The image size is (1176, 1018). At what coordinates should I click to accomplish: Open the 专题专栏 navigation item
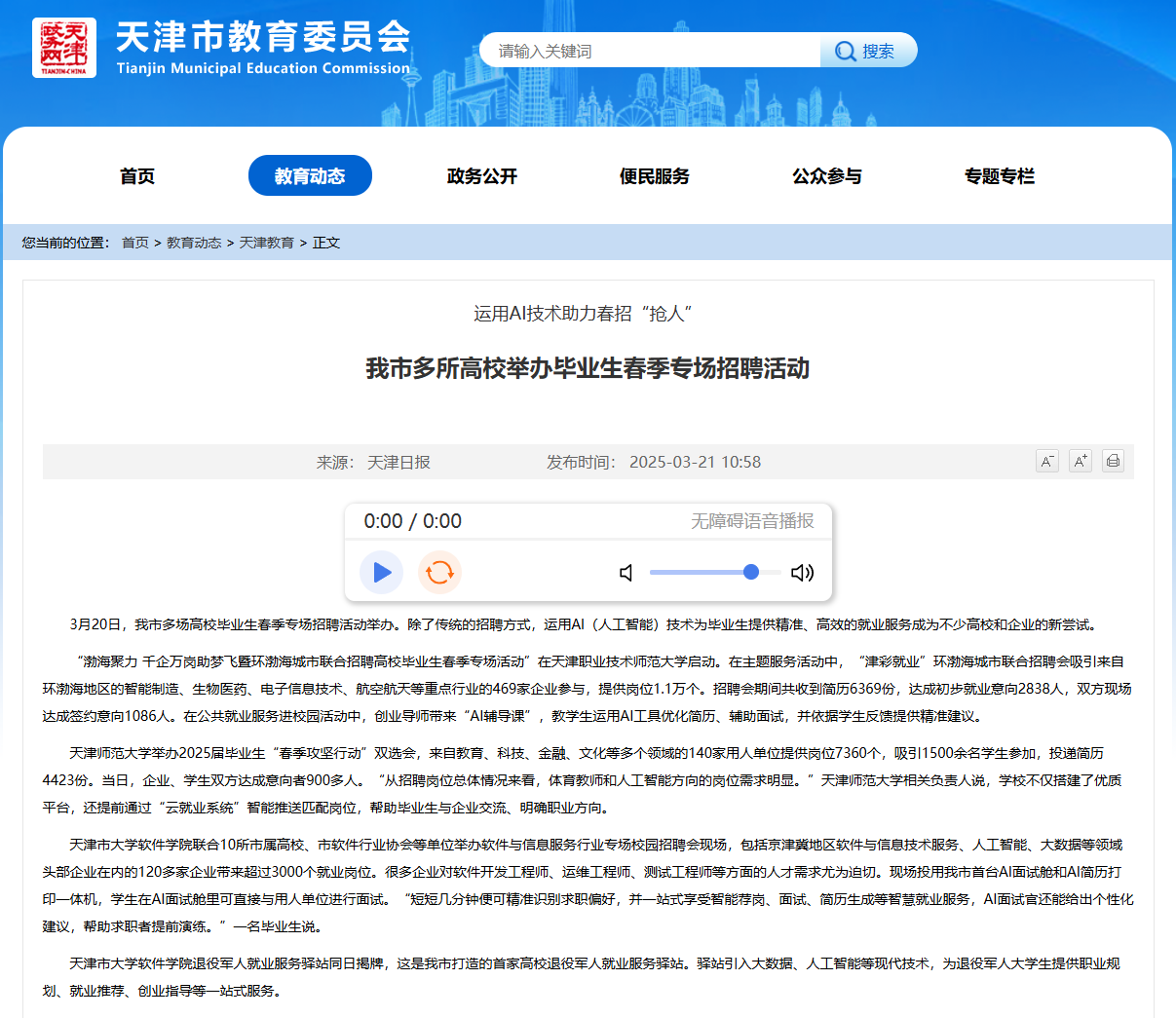pos(1000,176)
